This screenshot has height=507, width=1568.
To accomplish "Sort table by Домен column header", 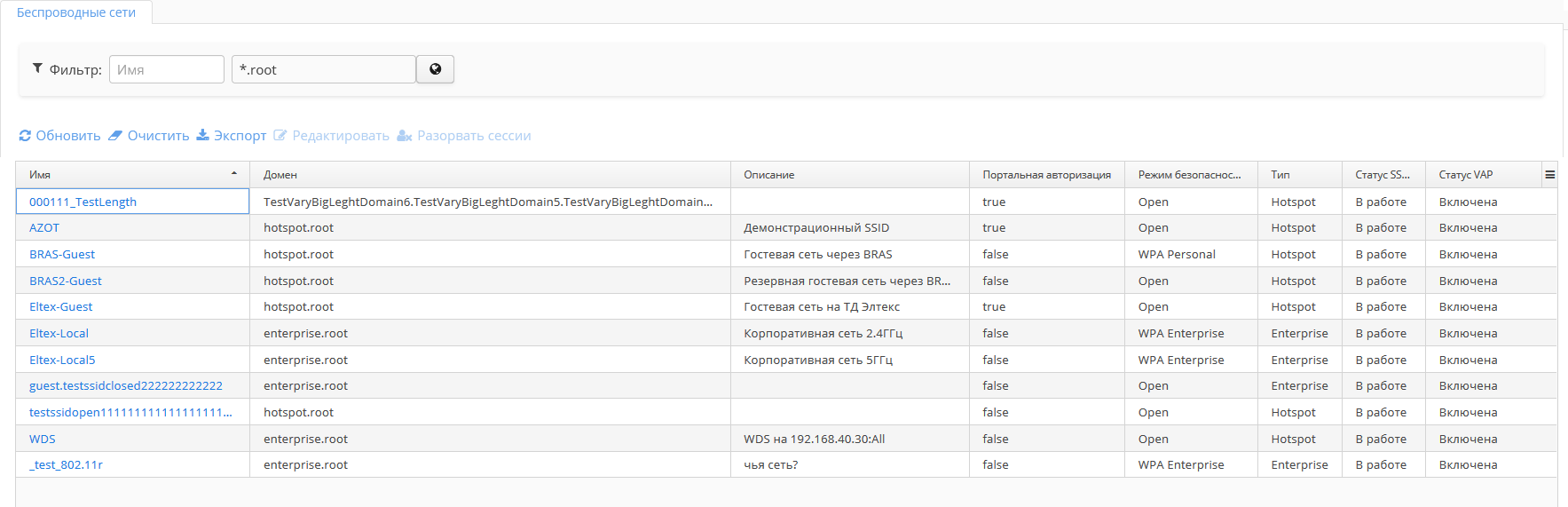I will (x=280, y=175).
